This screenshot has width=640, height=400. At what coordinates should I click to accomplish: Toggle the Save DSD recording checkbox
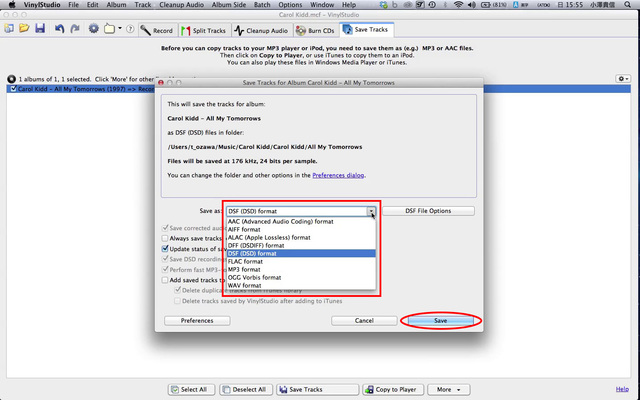[165, 259]
